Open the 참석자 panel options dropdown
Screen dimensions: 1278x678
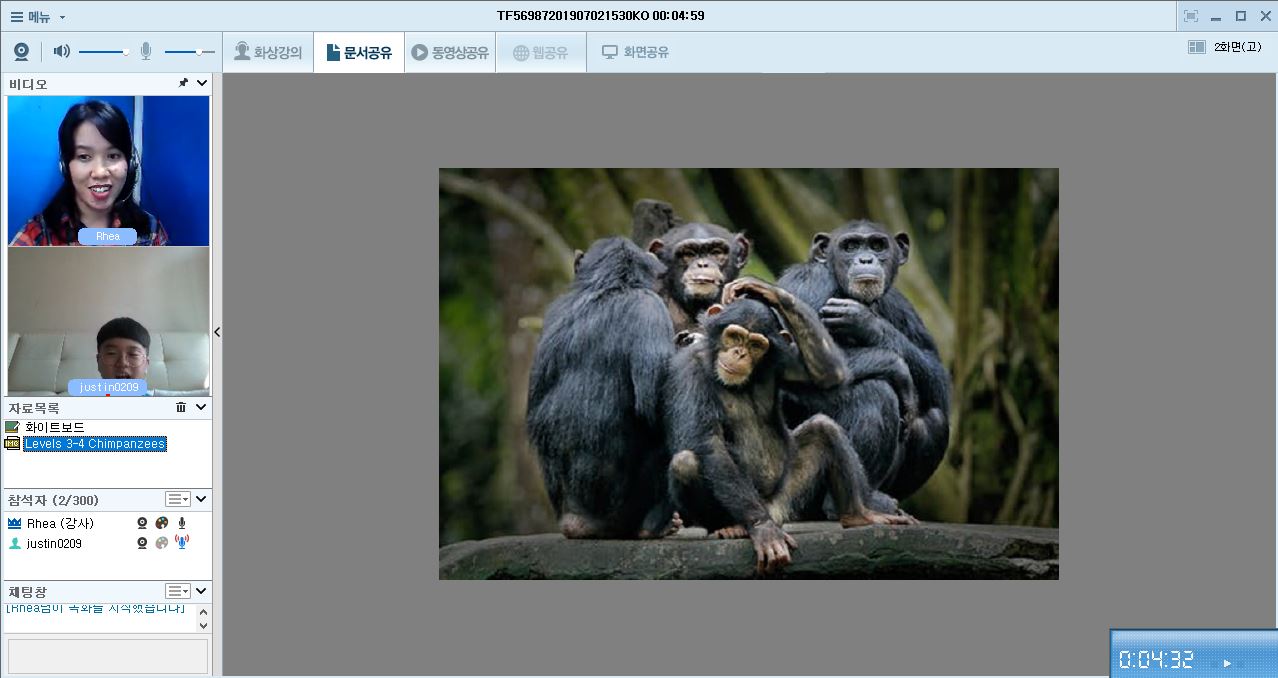[177, 499]
